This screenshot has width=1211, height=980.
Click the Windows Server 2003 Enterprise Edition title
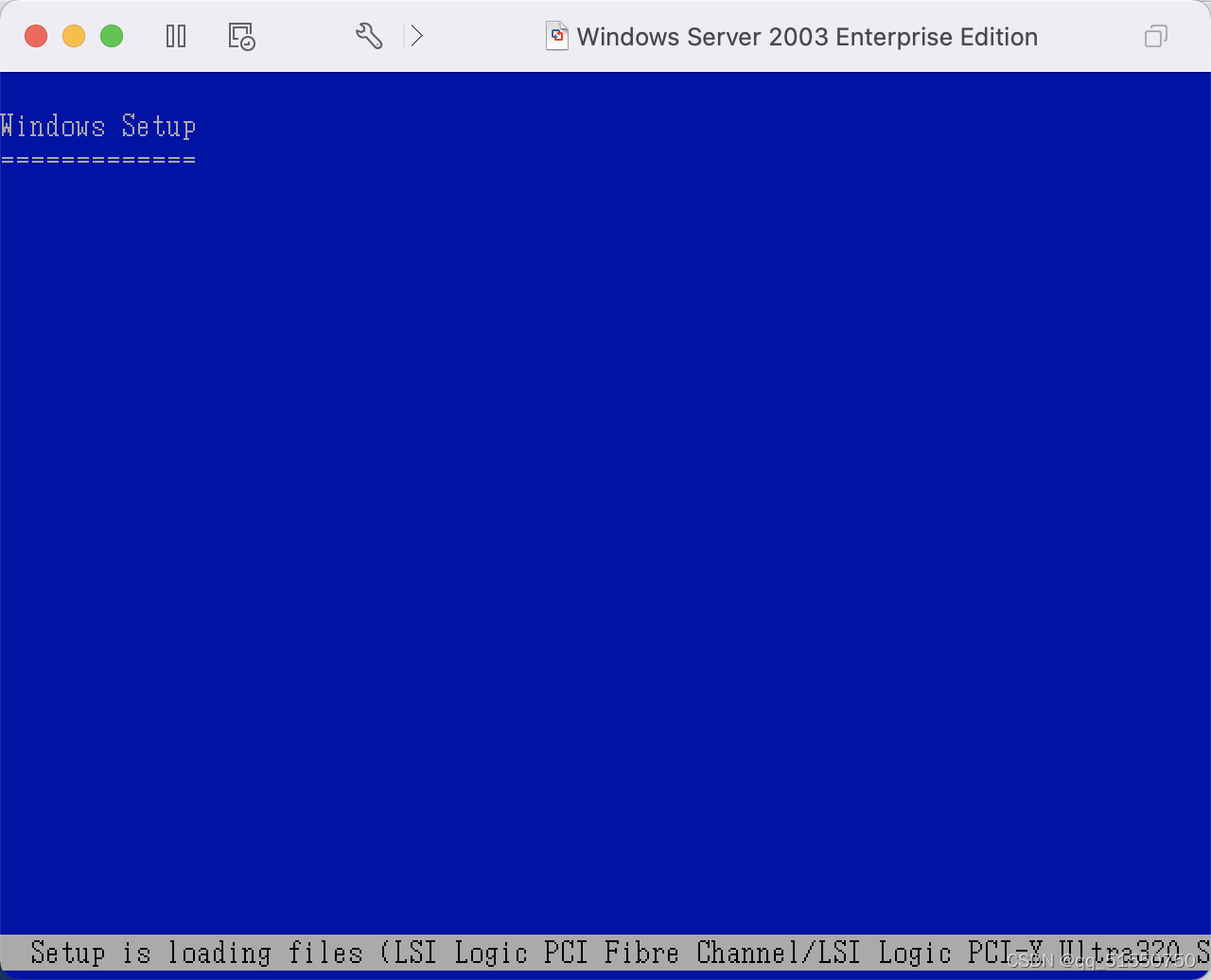pos(807,37)
